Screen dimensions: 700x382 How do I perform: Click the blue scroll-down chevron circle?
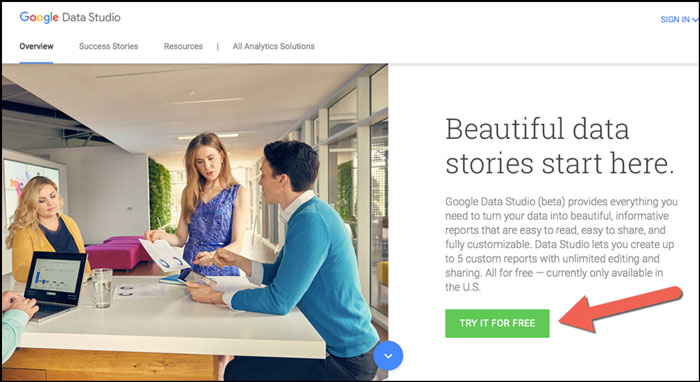[x=388, y=356]
